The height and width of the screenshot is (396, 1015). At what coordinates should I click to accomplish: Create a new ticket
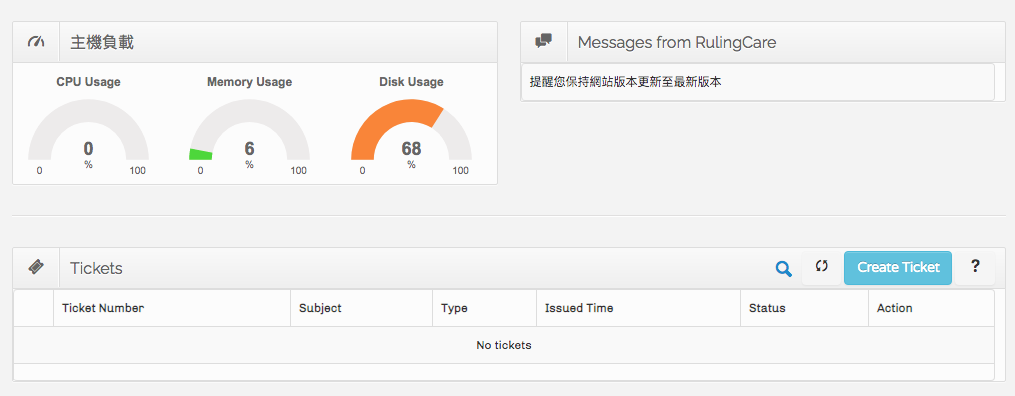898,268
